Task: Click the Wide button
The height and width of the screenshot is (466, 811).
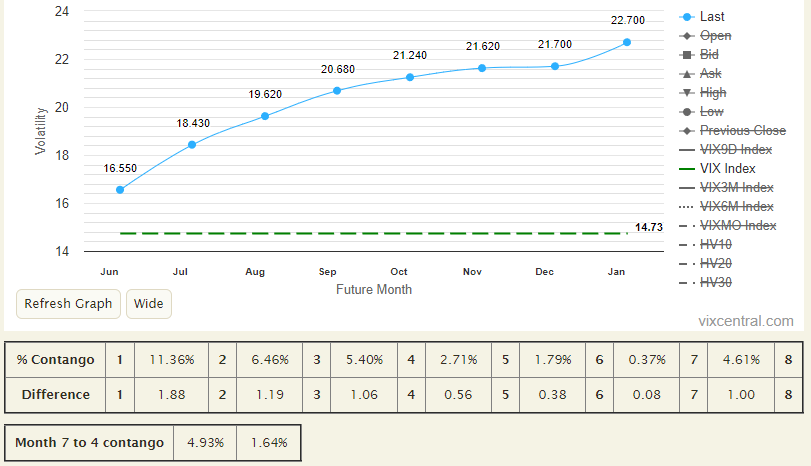Action: click(x=149, y=303)
